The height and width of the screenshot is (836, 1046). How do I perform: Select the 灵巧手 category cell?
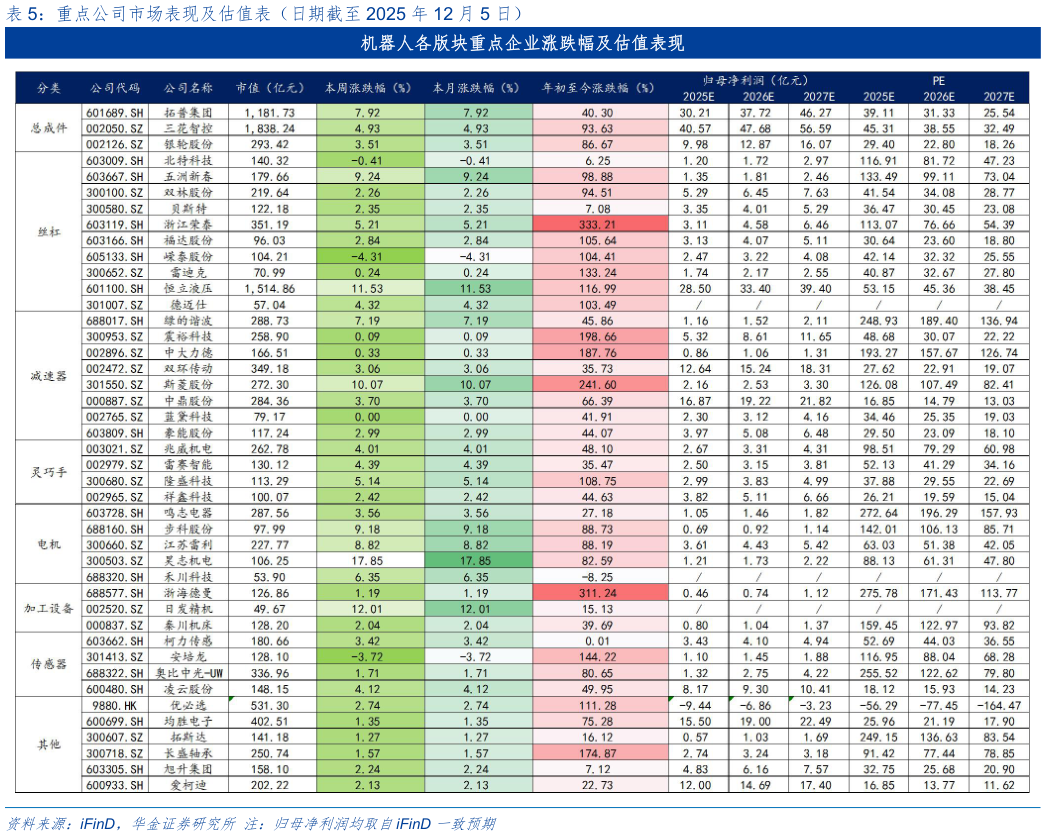[x=48, y=473]
